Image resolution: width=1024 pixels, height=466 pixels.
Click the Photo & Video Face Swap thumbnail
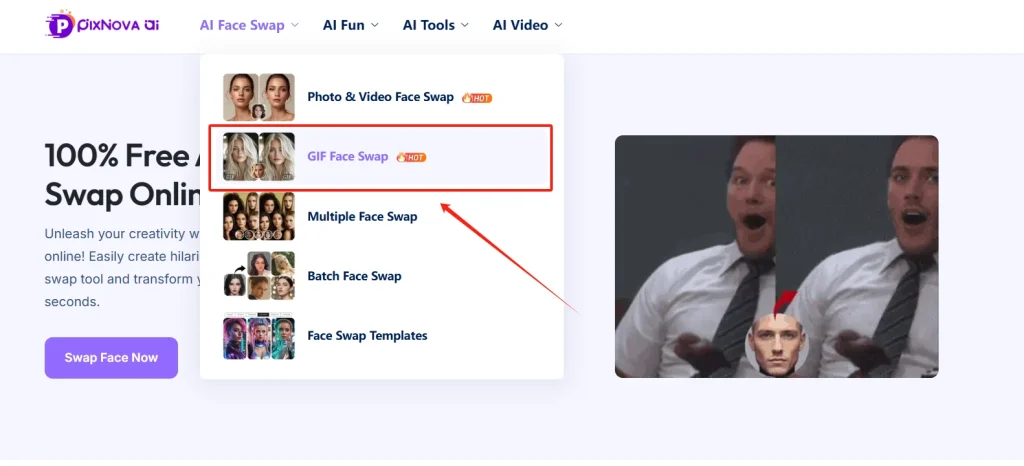coord(258,97)
